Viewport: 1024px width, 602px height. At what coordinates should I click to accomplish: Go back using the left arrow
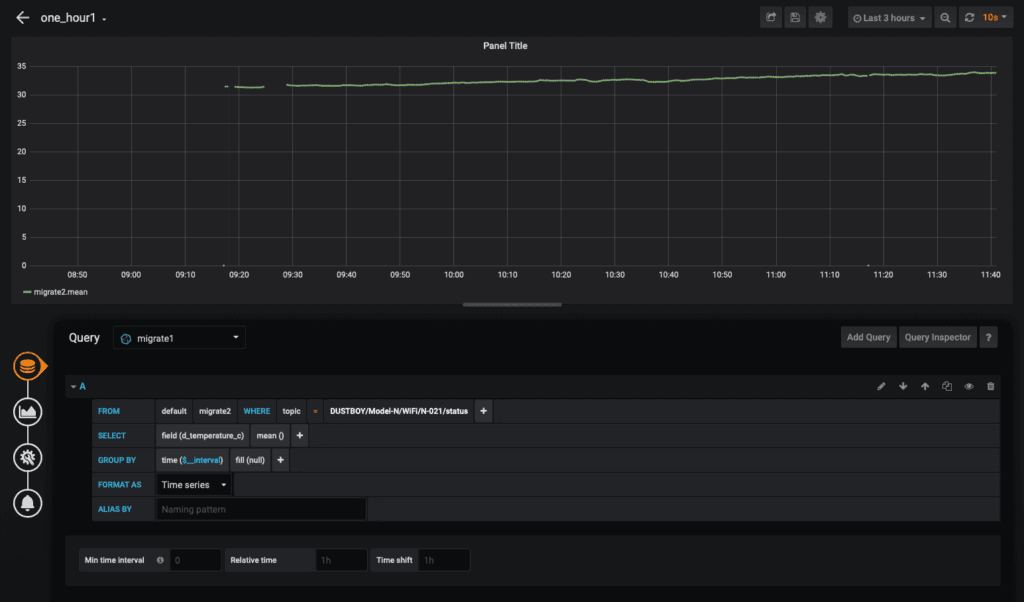[23, 18]
